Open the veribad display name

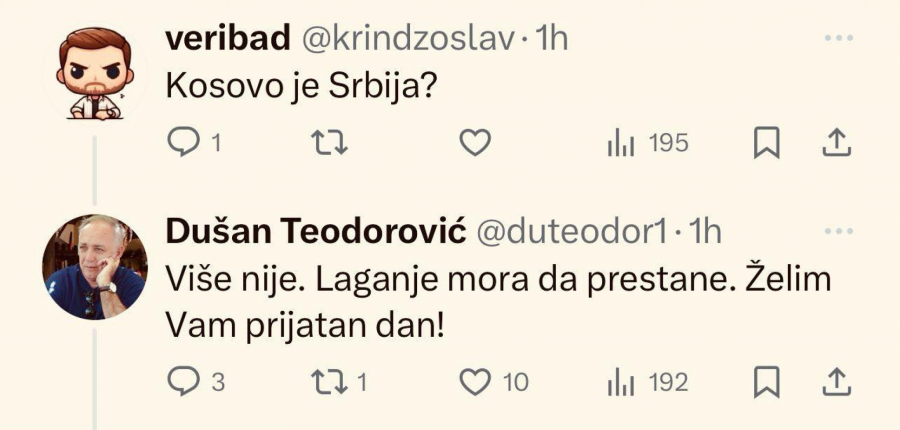pyautogui.click(x=228, y=39)
